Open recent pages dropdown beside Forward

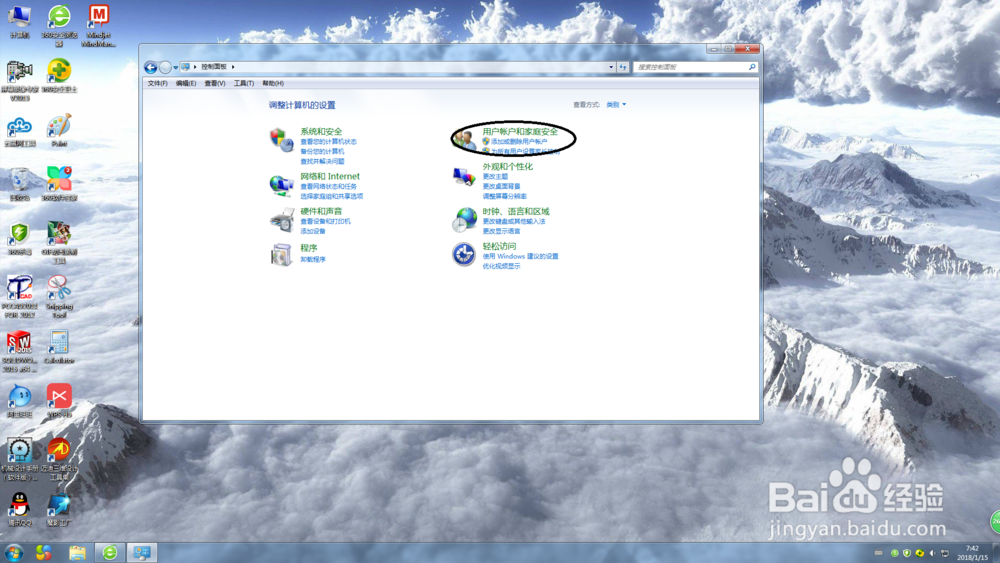pyautogui.click(x=175, y=67)
